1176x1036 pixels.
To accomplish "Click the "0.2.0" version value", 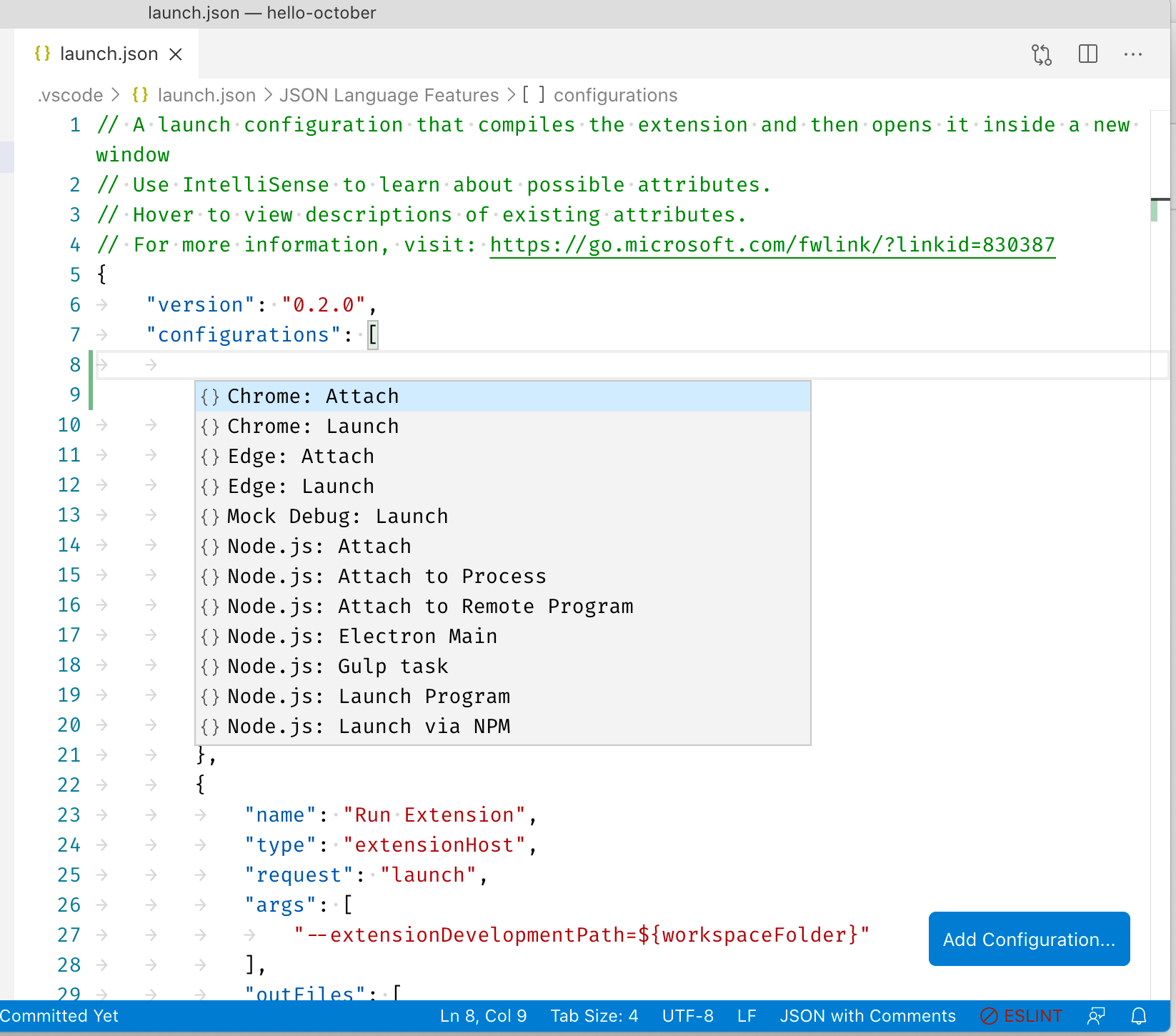I will click(324, 305).
